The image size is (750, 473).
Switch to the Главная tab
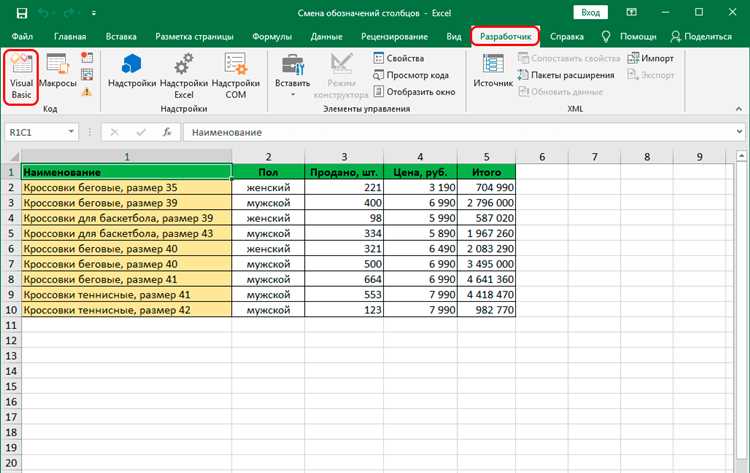(x=70, y=36)
